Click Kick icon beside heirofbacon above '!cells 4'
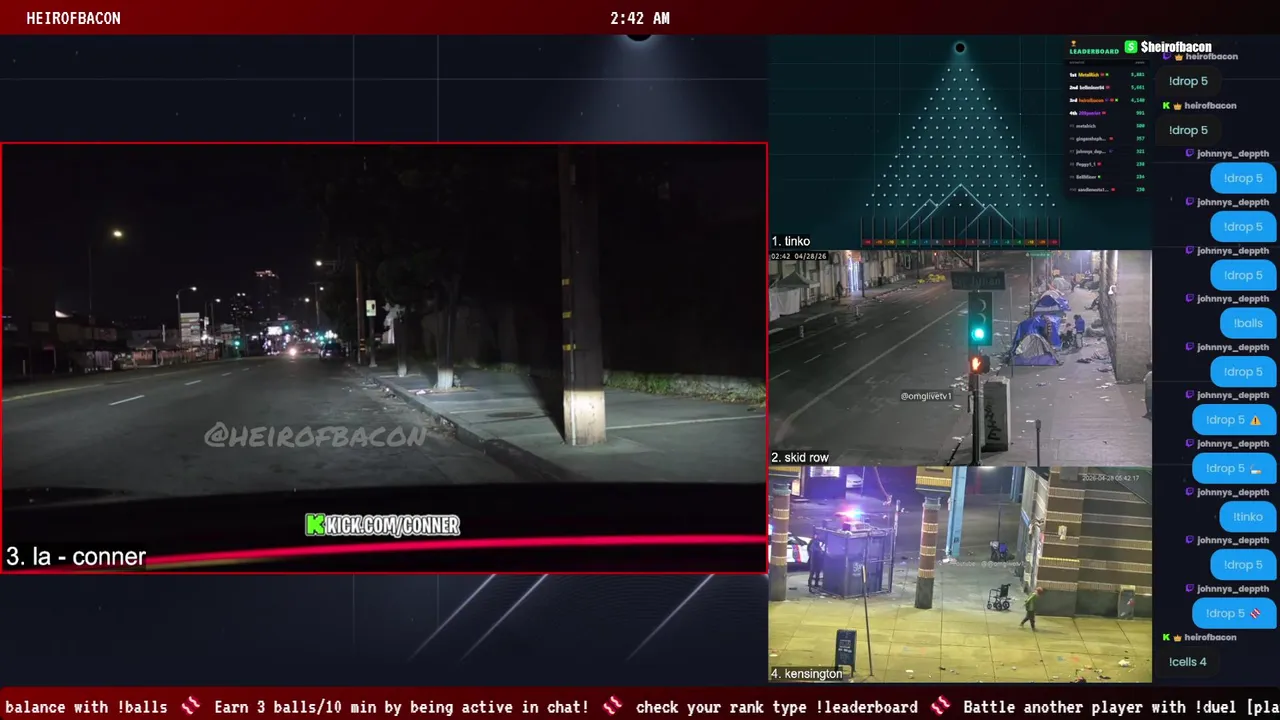 pyautogui.click(x=1166, y=637)
